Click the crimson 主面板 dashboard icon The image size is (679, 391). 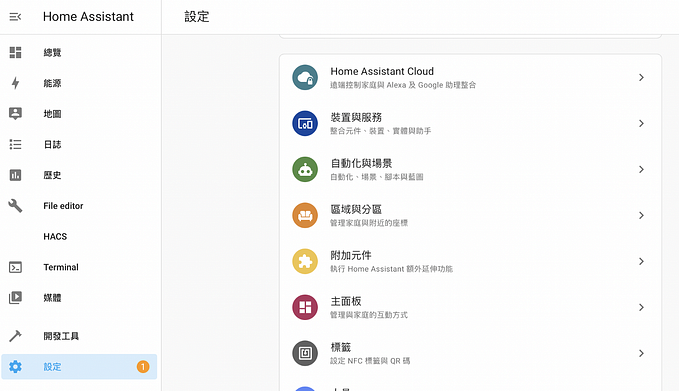coord(305,307)
